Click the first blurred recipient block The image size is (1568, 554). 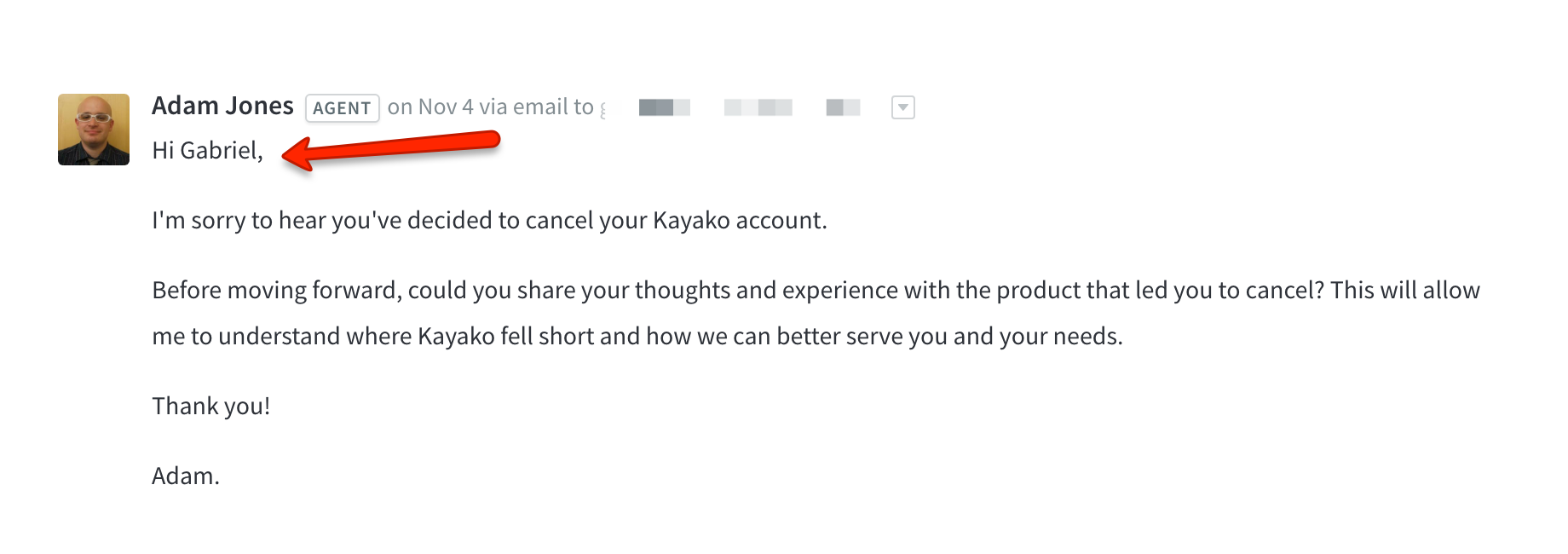pyautogui.click(x=665, y=107)
